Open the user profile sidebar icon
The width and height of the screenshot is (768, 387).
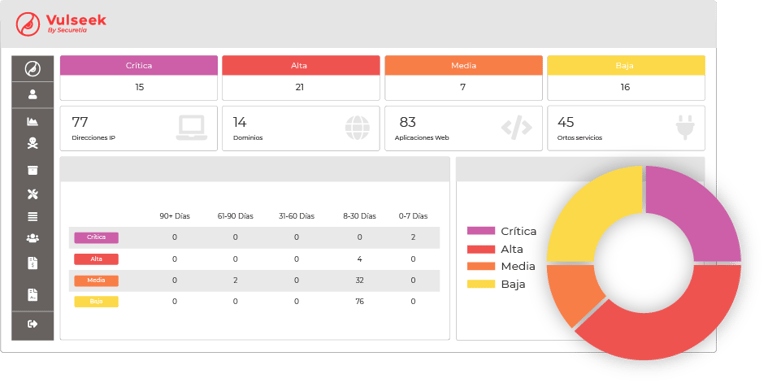point(33,94)
